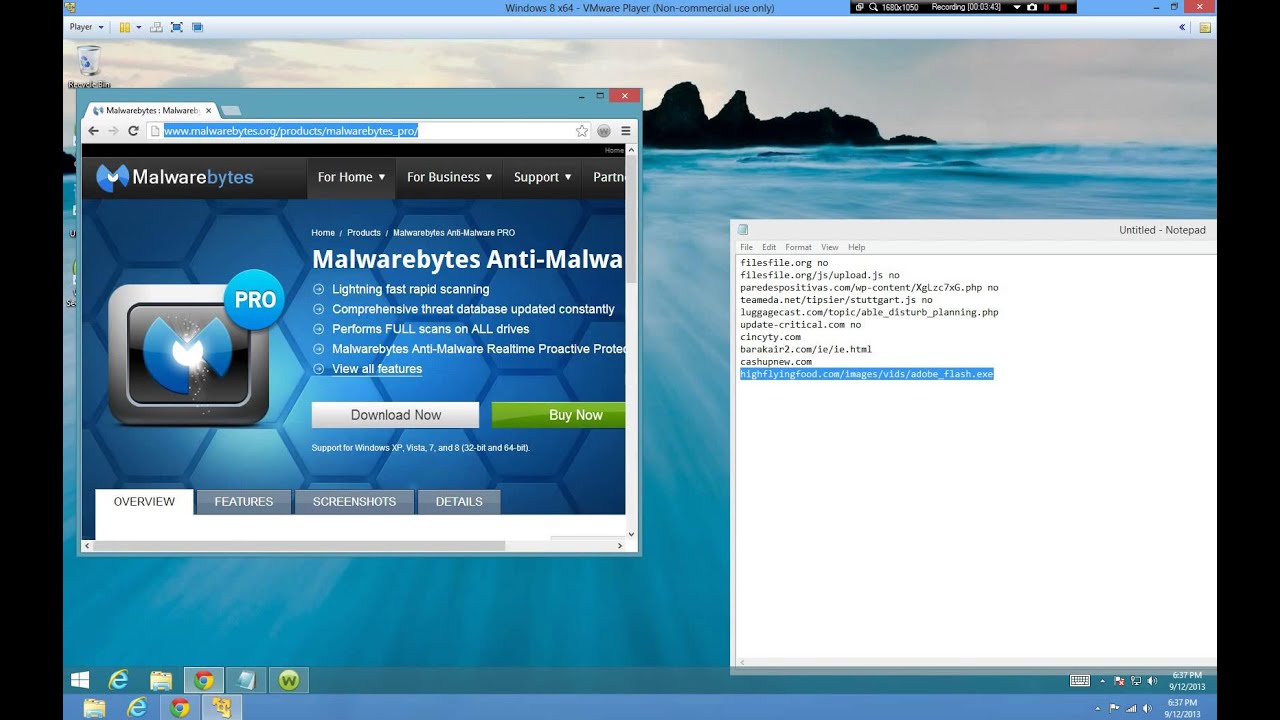Click the VMware Unity mode icon
This screenshot has width=1280, height=720.
click(x=197, y=27)
